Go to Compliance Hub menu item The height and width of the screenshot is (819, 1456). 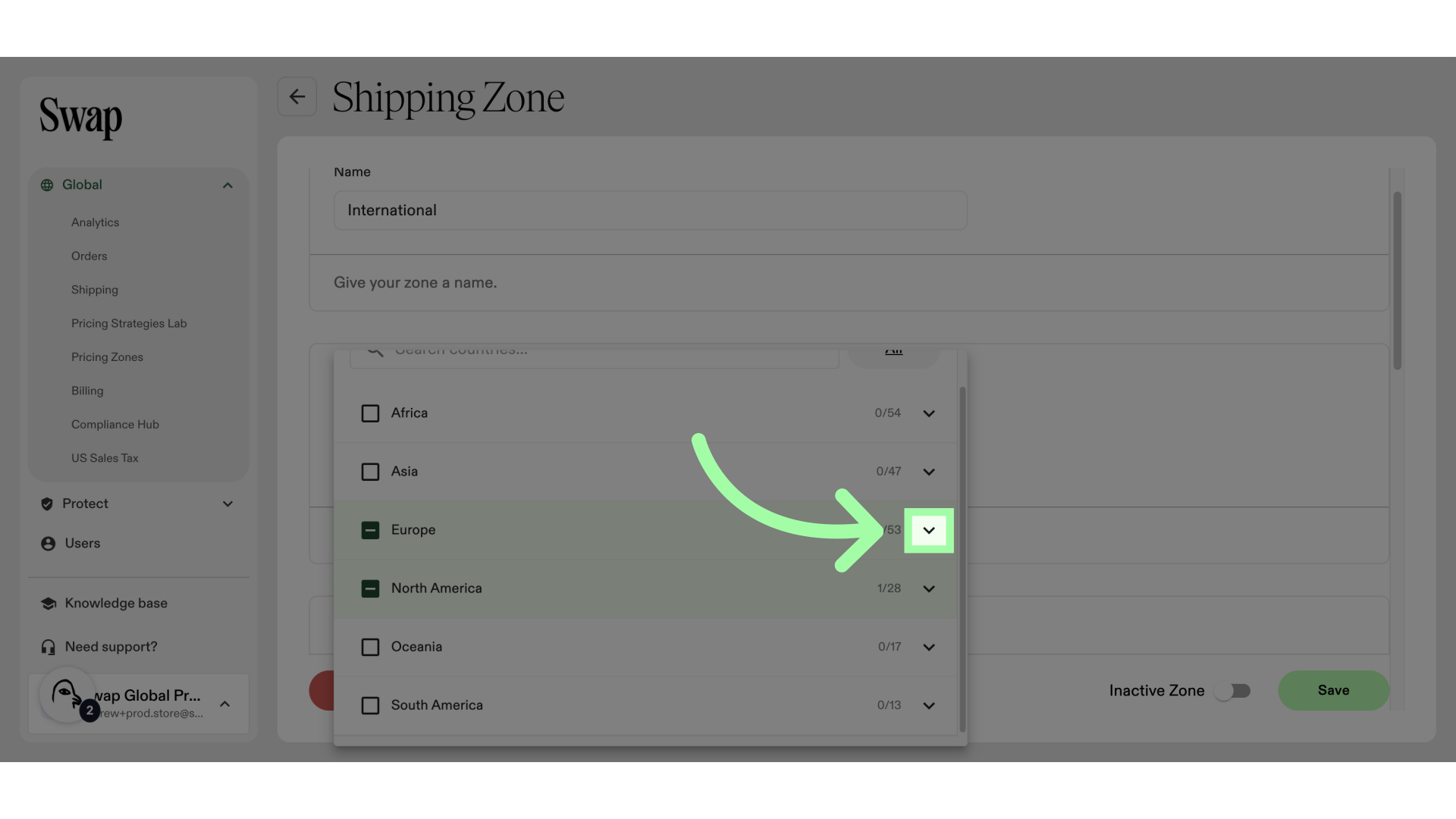pos(115,425)
